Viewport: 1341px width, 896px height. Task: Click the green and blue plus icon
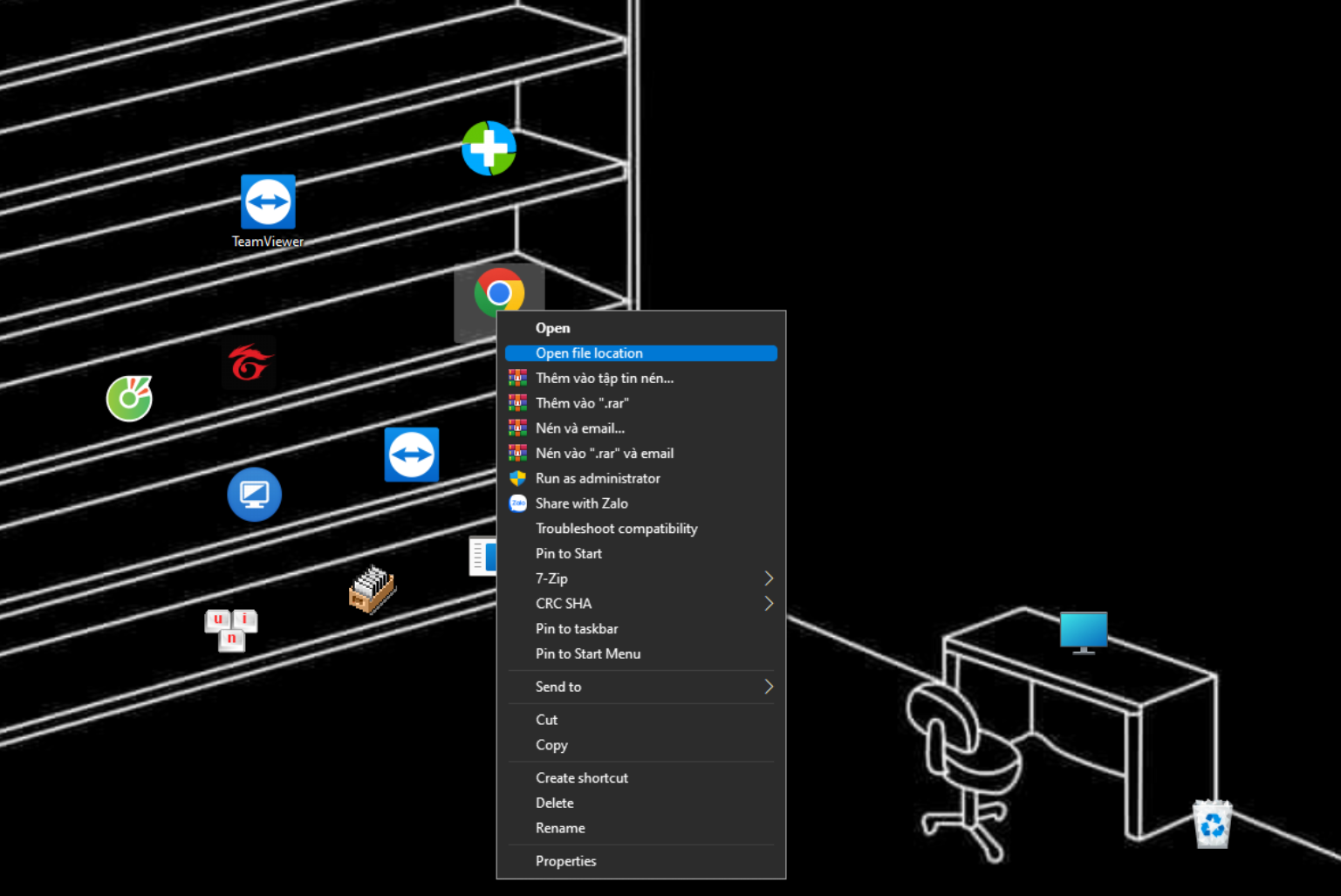pos(489,148)
